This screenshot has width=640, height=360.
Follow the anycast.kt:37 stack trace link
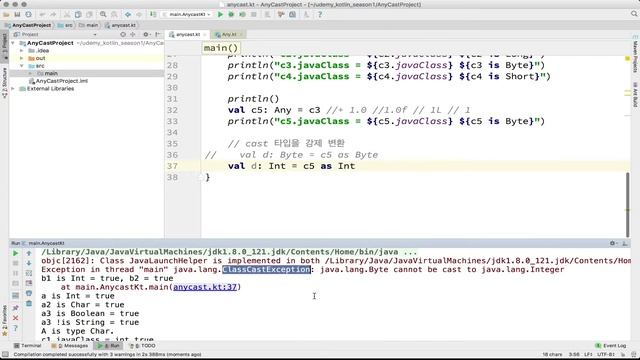205,287
